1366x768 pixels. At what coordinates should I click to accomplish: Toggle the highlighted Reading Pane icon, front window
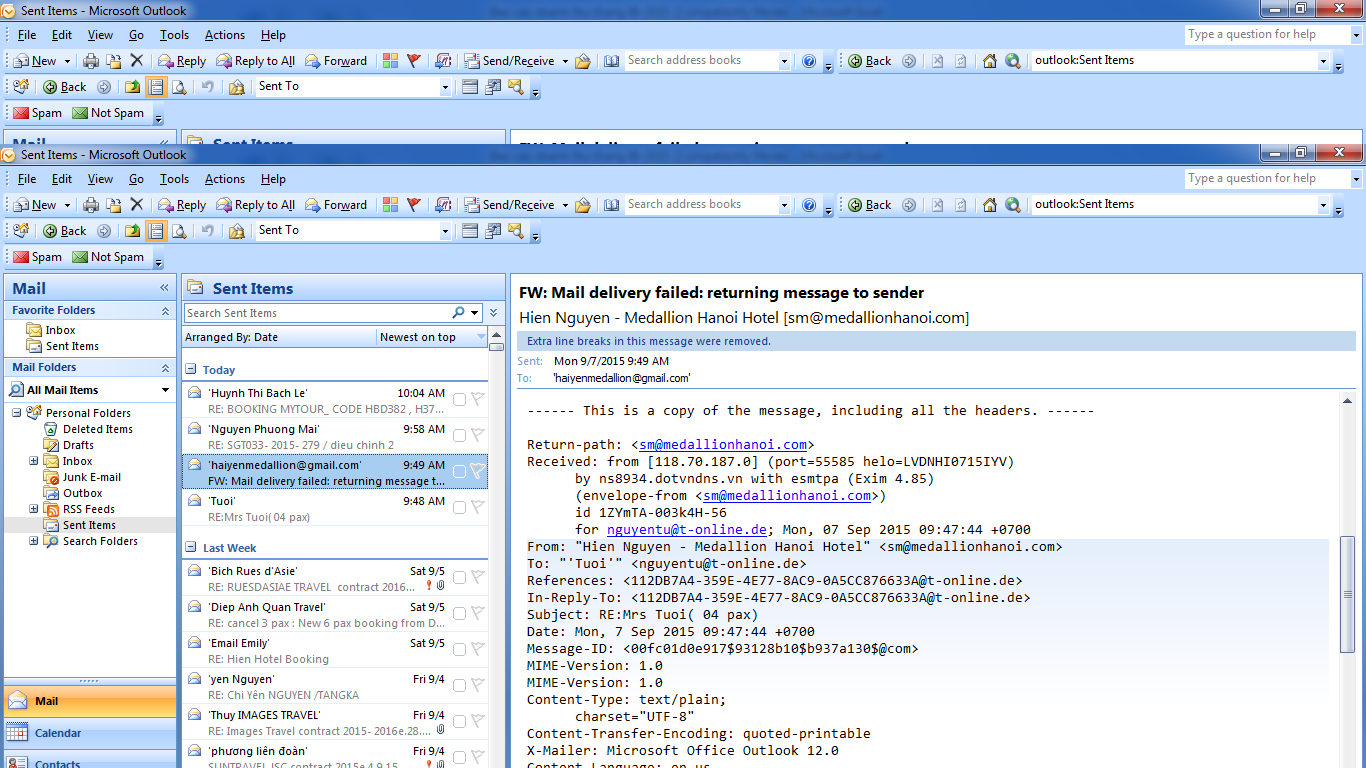156,231
